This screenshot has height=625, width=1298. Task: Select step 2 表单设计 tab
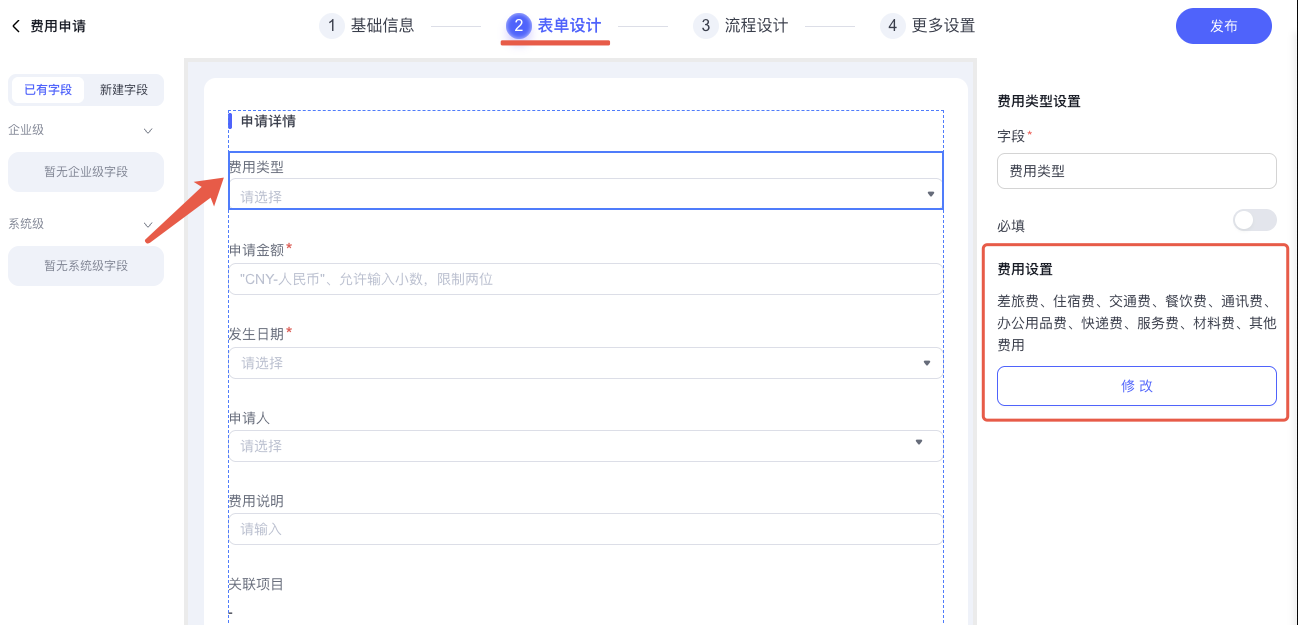coord(554,26)
